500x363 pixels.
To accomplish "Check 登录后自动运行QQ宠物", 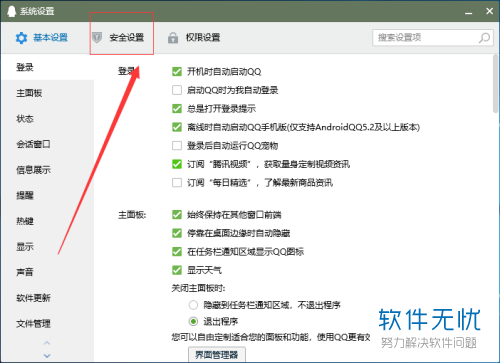I will coord(177,146).
